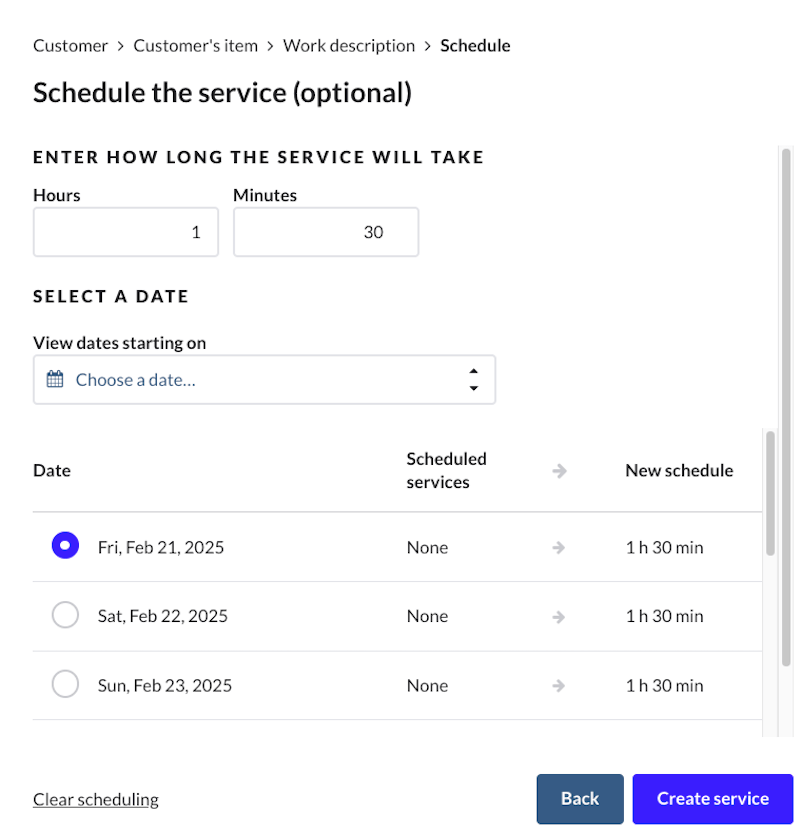Click the arrow icon in the Sun, Feb 23 row
Screen dimensions: 800x833
point(559,685)
